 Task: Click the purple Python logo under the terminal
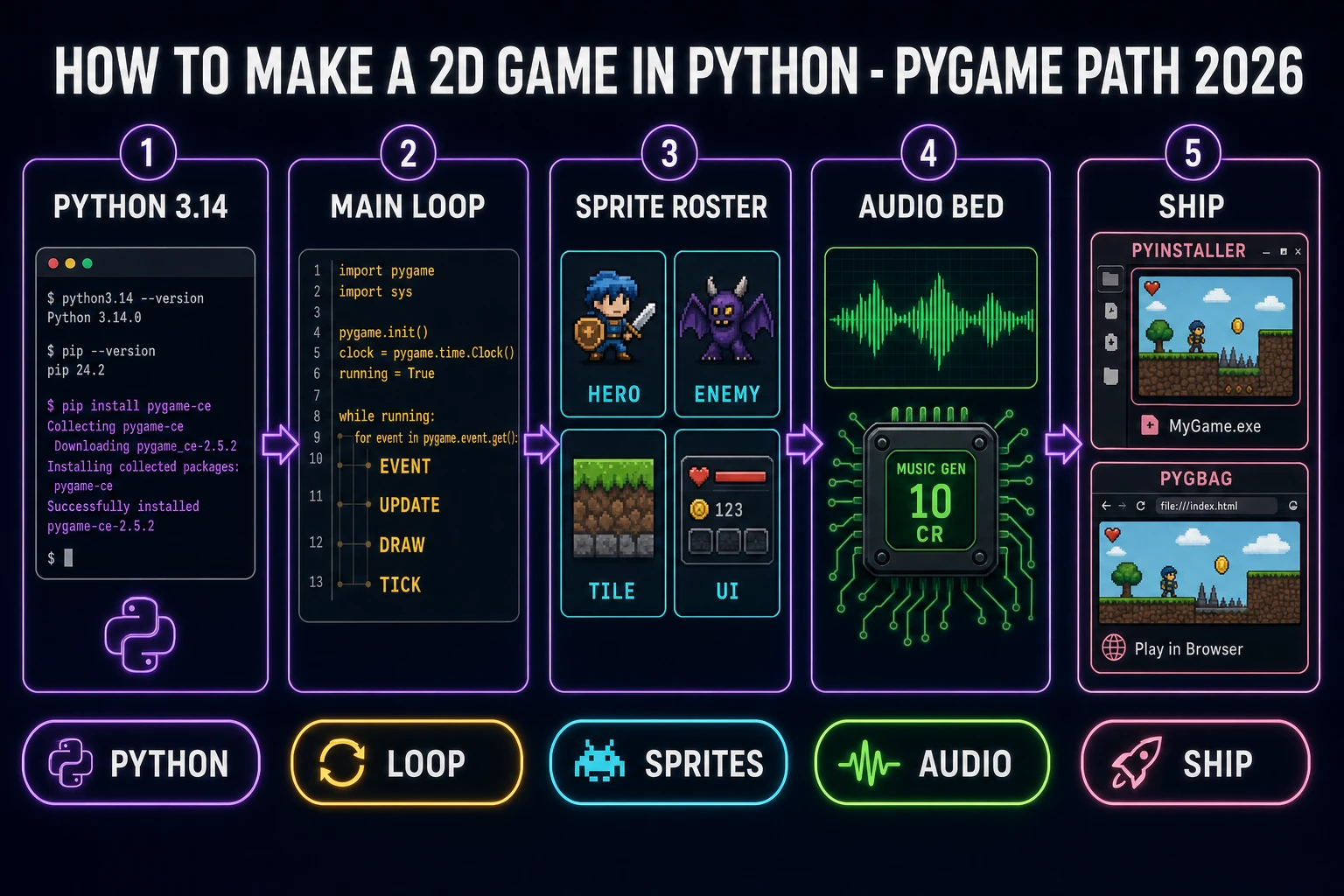click(x=140, y=634)
